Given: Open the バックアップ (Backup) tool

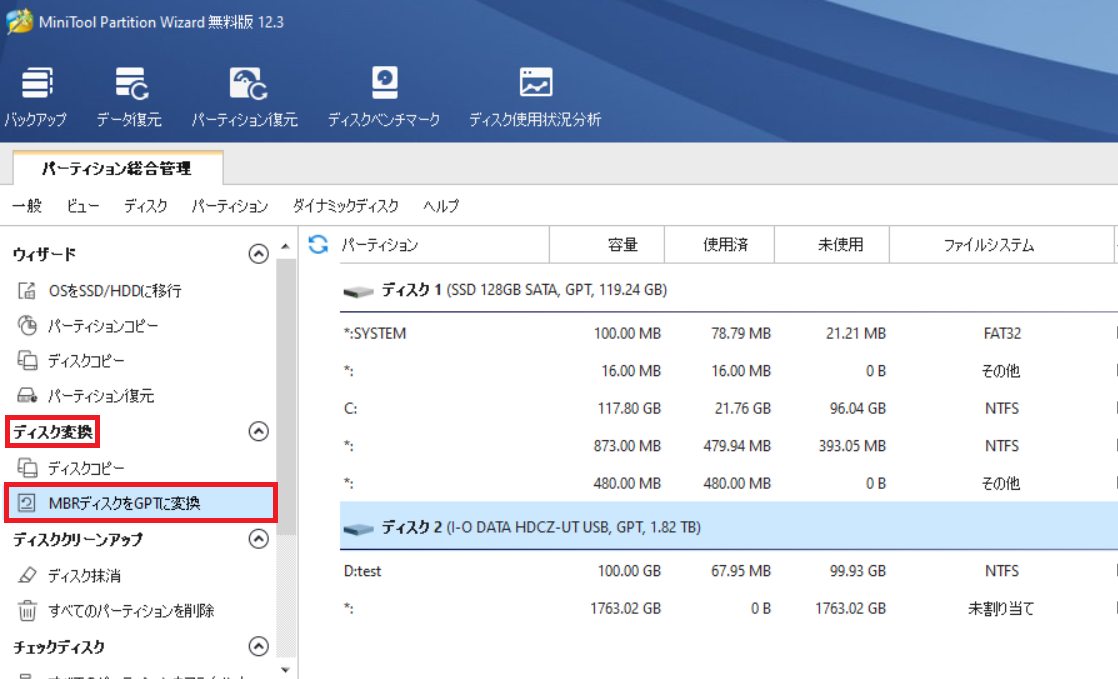Looking at the screenshot, I should (36, 98).
